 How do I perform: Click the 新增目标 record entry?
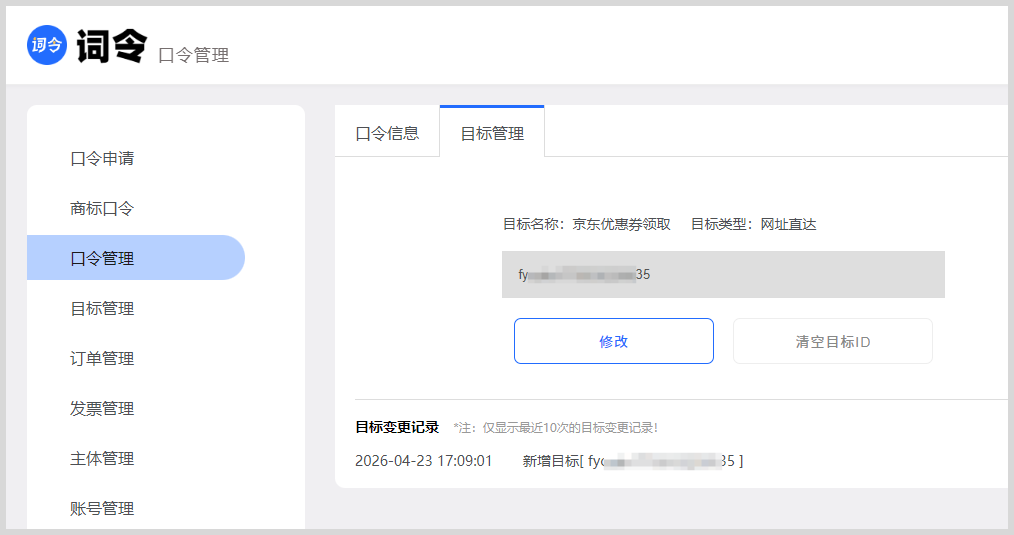click(x=632, y=461)
